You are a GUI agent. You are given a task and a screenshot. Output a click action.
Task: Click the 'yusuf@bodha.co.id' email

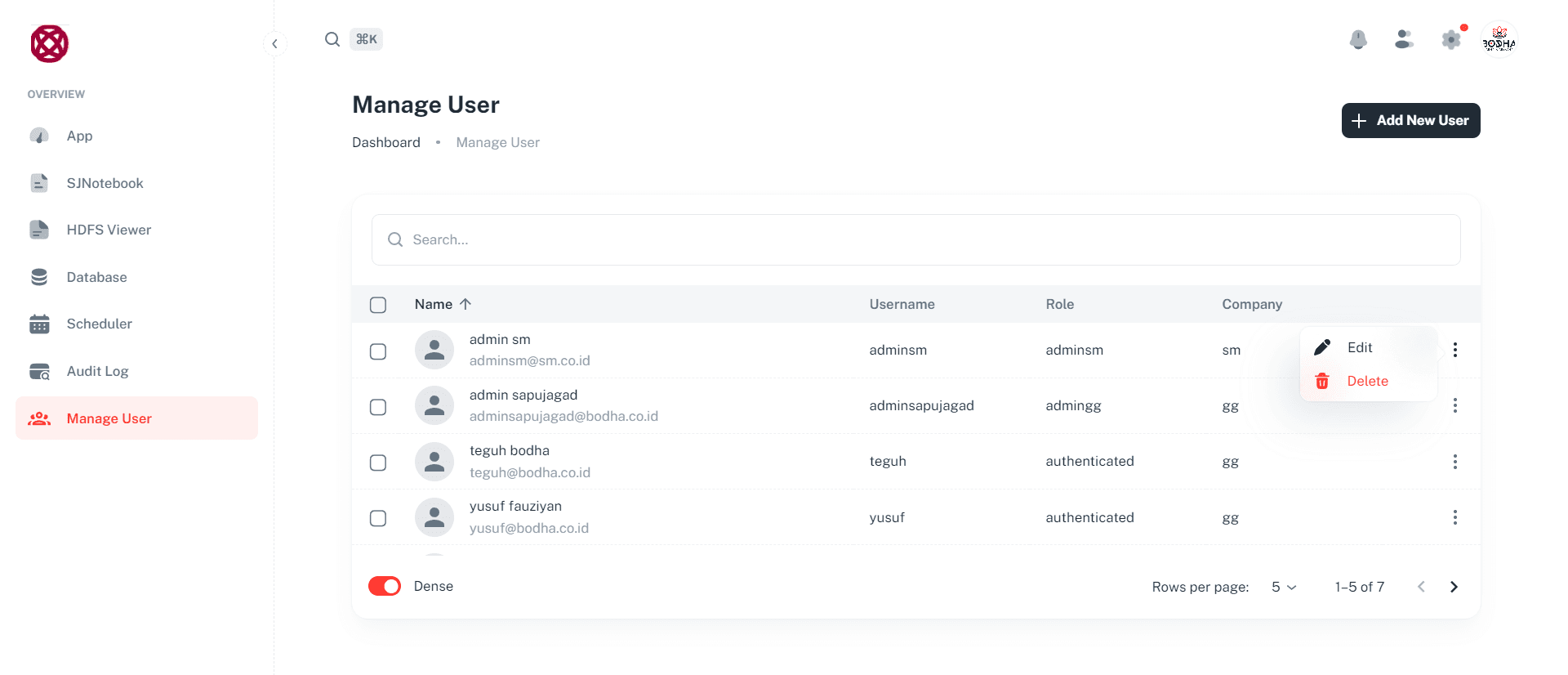529,528
